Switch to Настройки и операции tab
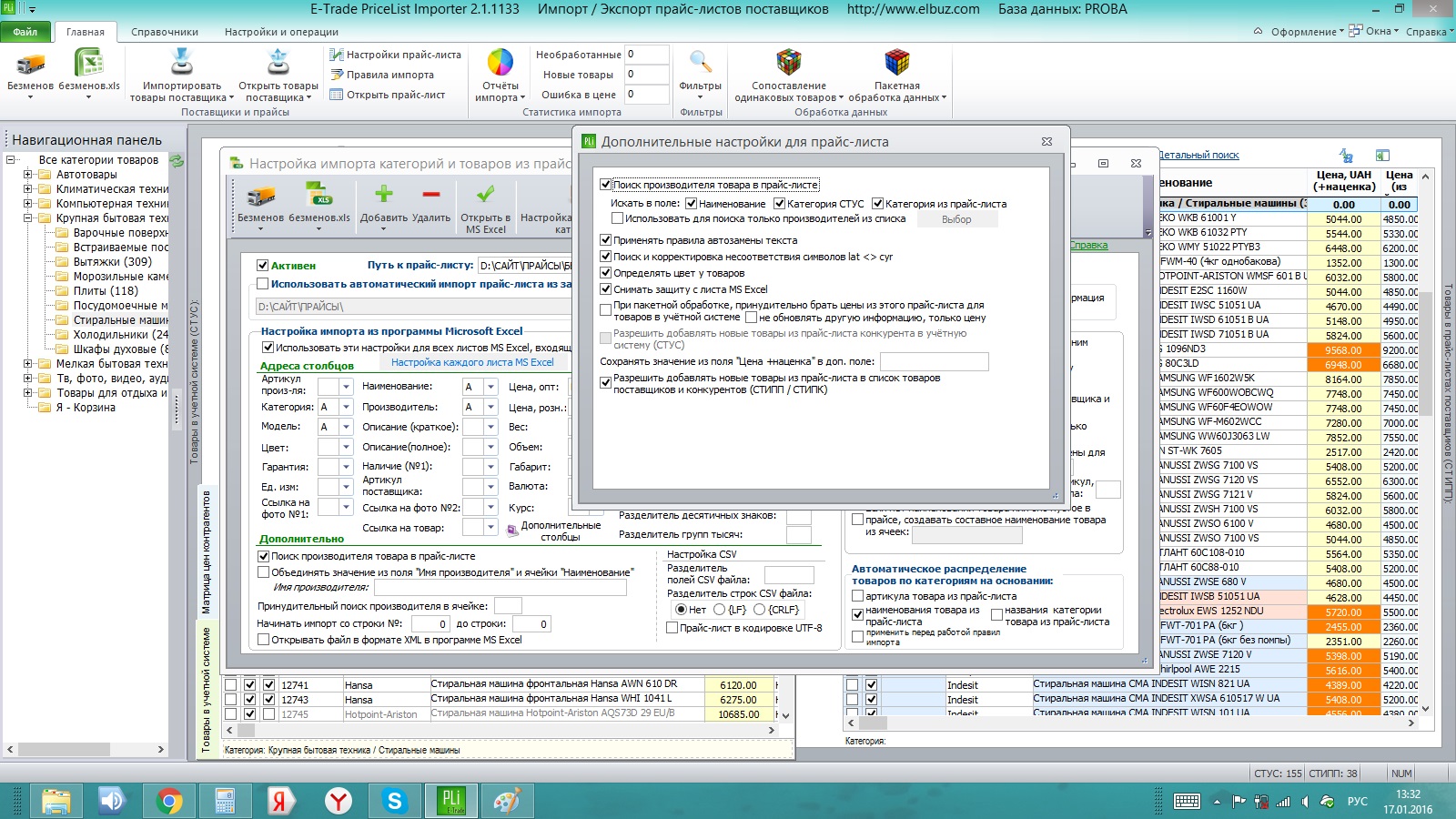Image resolution: width=1456 pixels, height=819 pixels. tap(281, 32)
